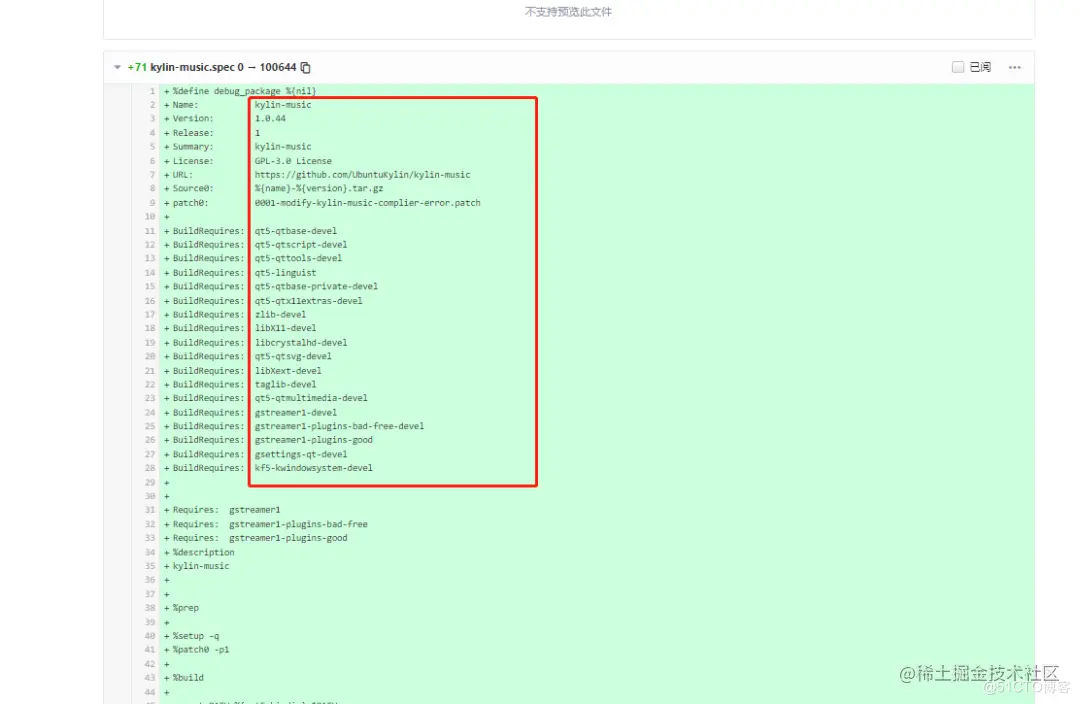
Task: Click the Requires: gstreamer1 line
Action: coord(222,510)
